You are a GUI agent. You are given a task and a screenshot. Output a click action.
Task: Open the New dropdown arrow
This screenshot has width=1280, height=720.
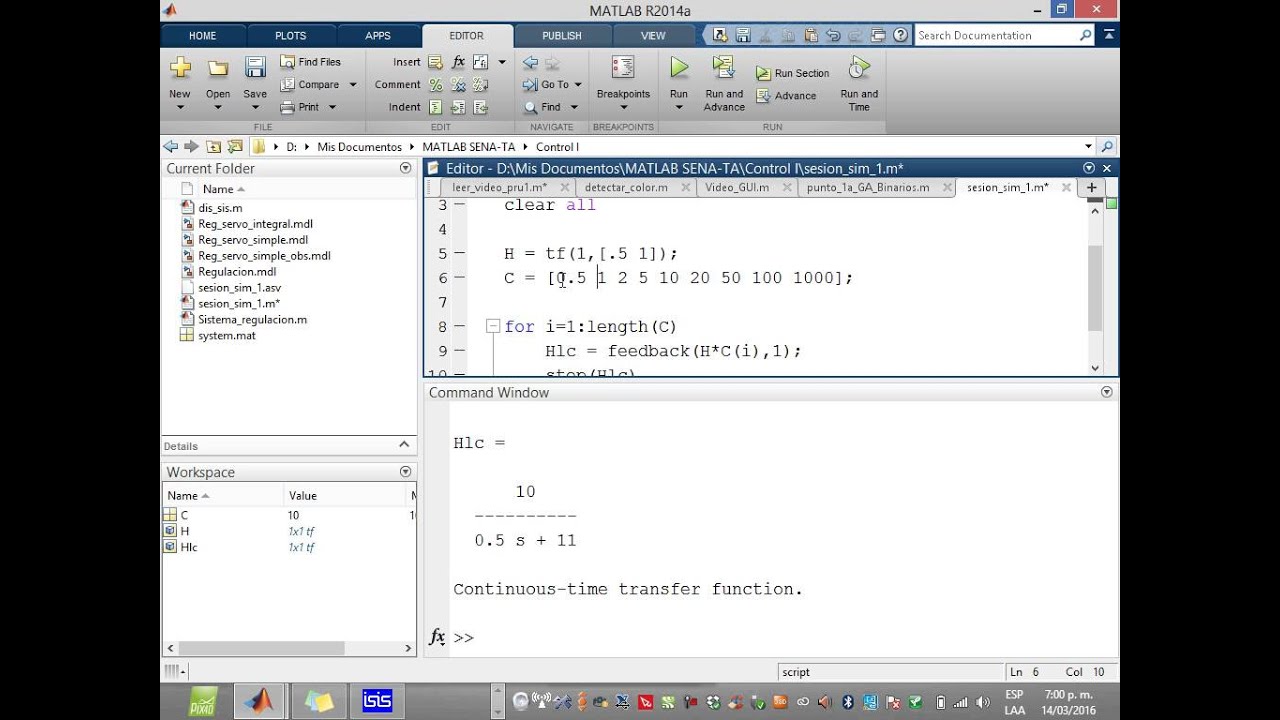pos(180,107)
